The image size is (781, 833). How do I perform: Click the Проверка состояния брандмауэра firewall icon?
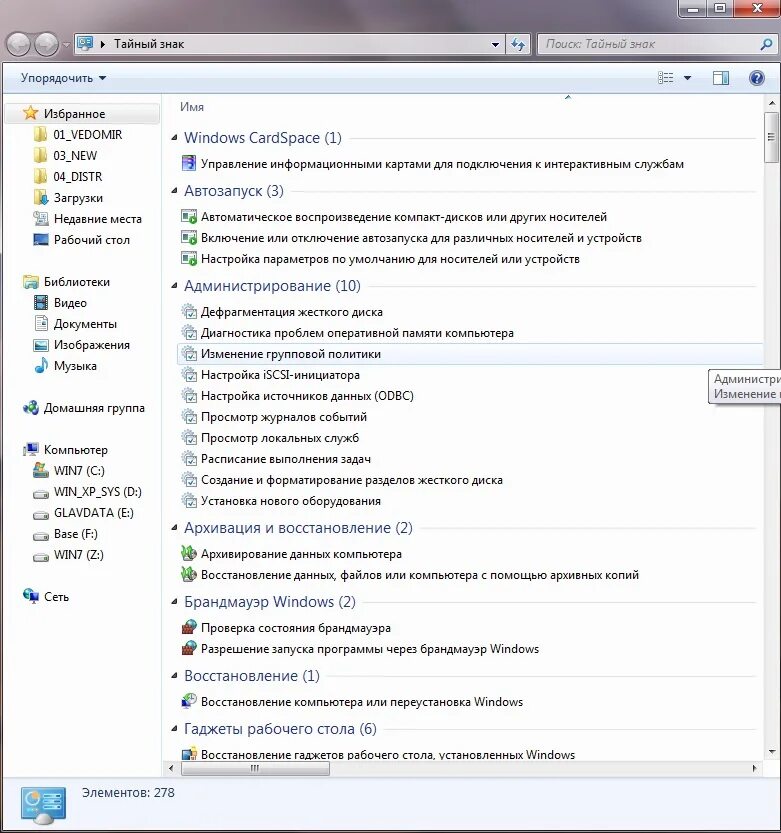(189, 627)
